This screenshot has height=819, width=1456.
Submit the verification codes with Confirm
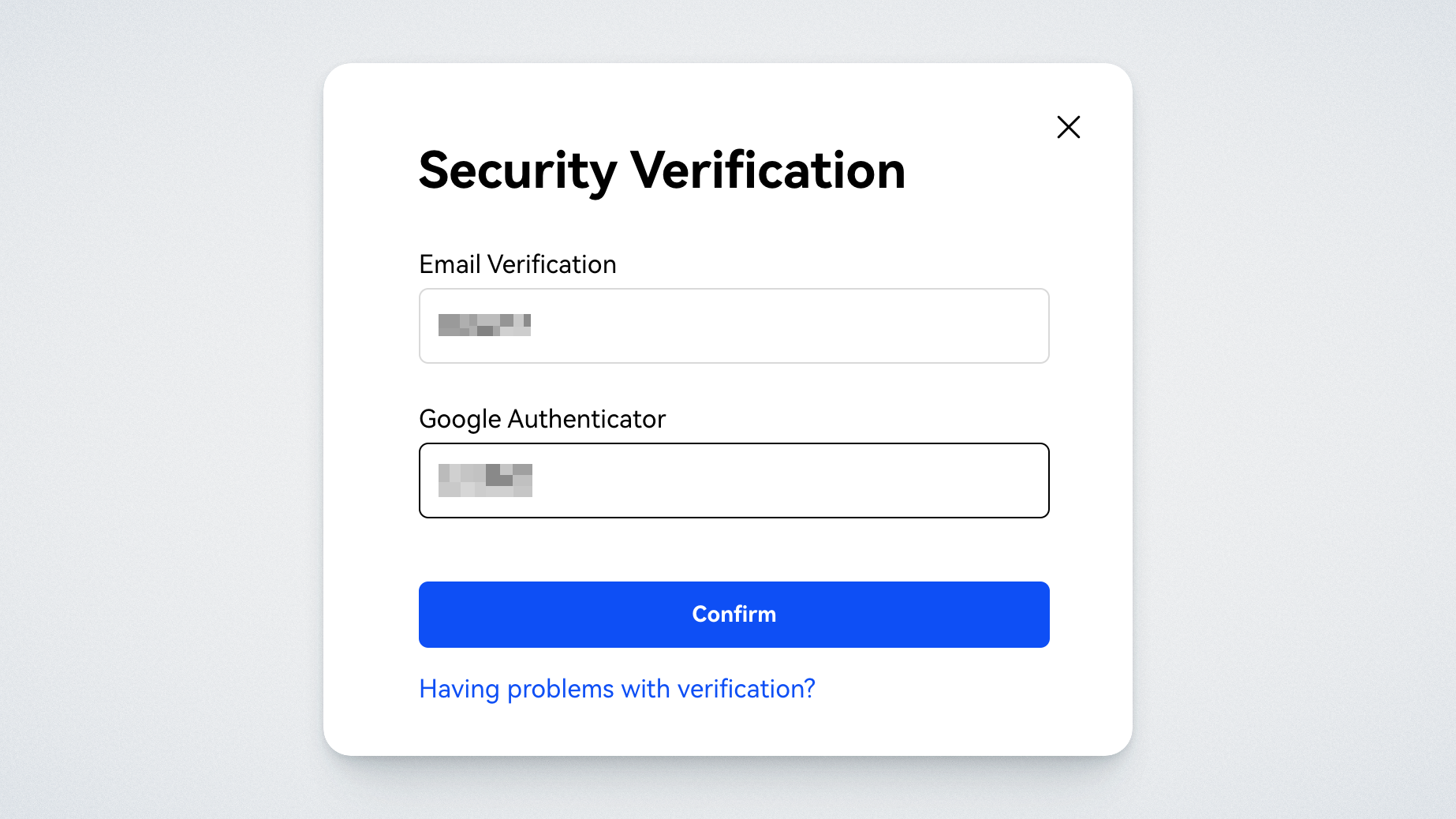tap(734, 615)
